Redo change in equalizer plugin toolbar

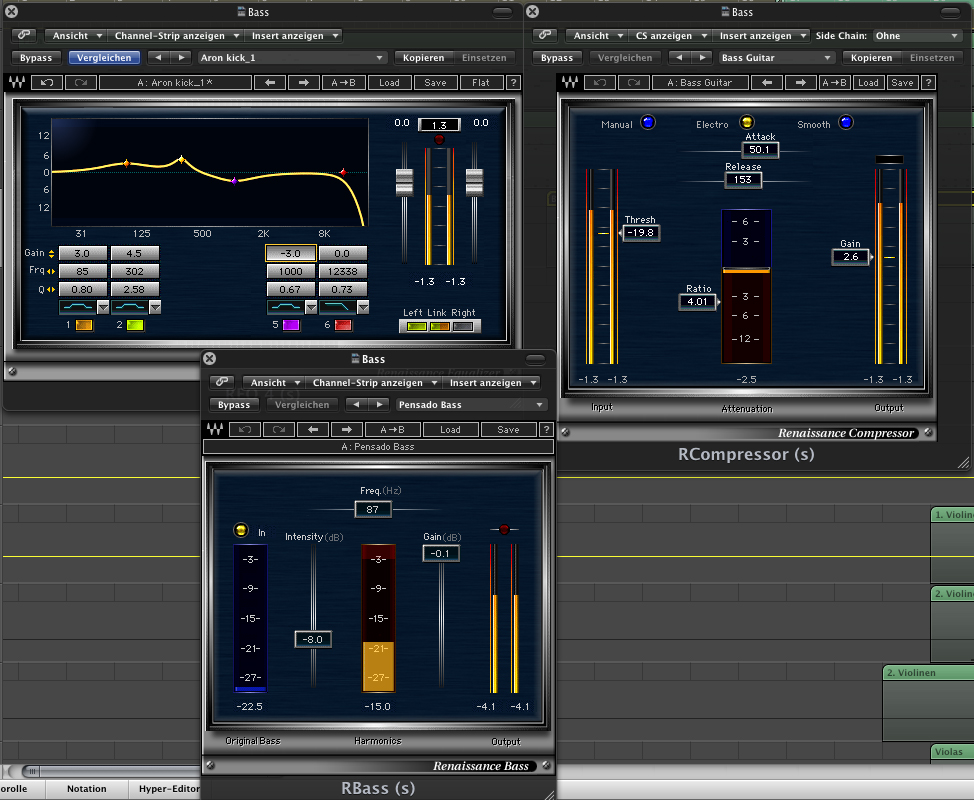[80, 82]
